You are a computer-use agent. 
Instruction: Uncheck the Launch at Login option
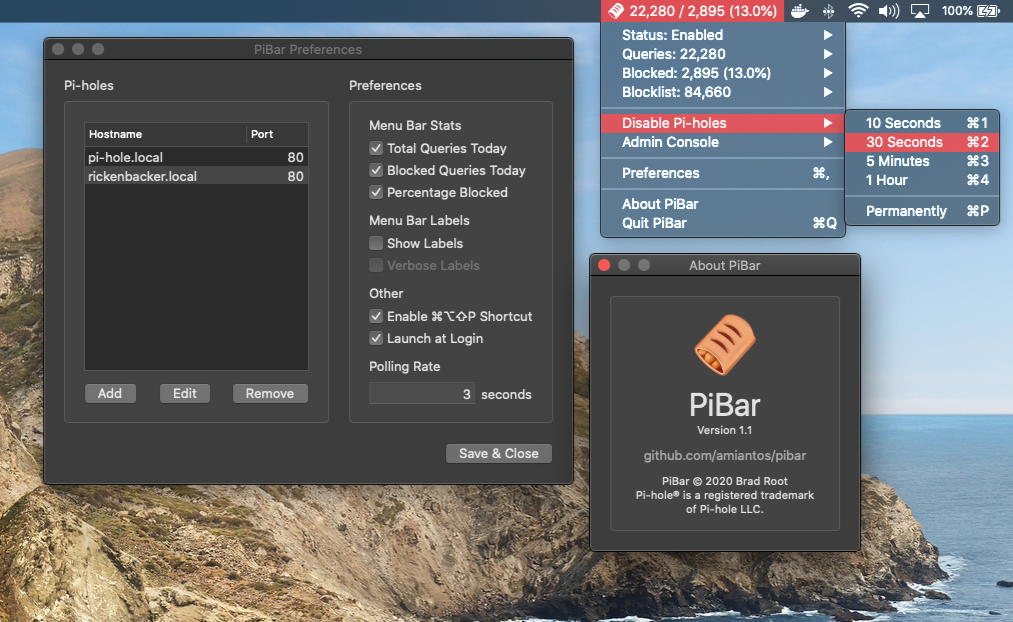click(x=376, y=338)
